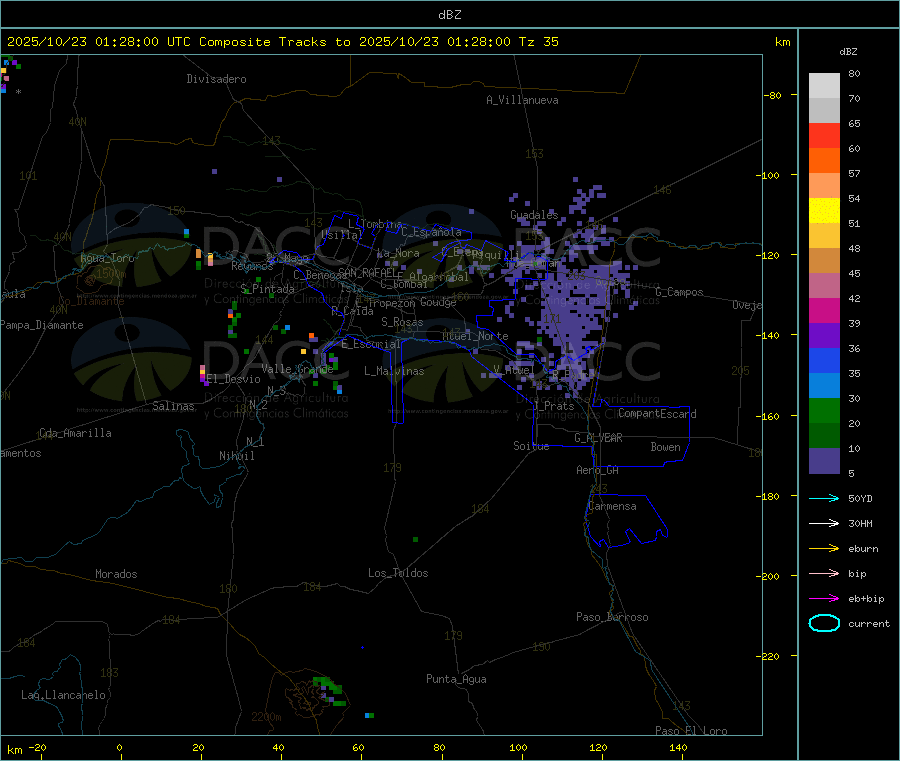The height and width of the screenshot is (761, 900).
Task: Click the cyan 'current' ellipse legend icon
Action: 824,623
